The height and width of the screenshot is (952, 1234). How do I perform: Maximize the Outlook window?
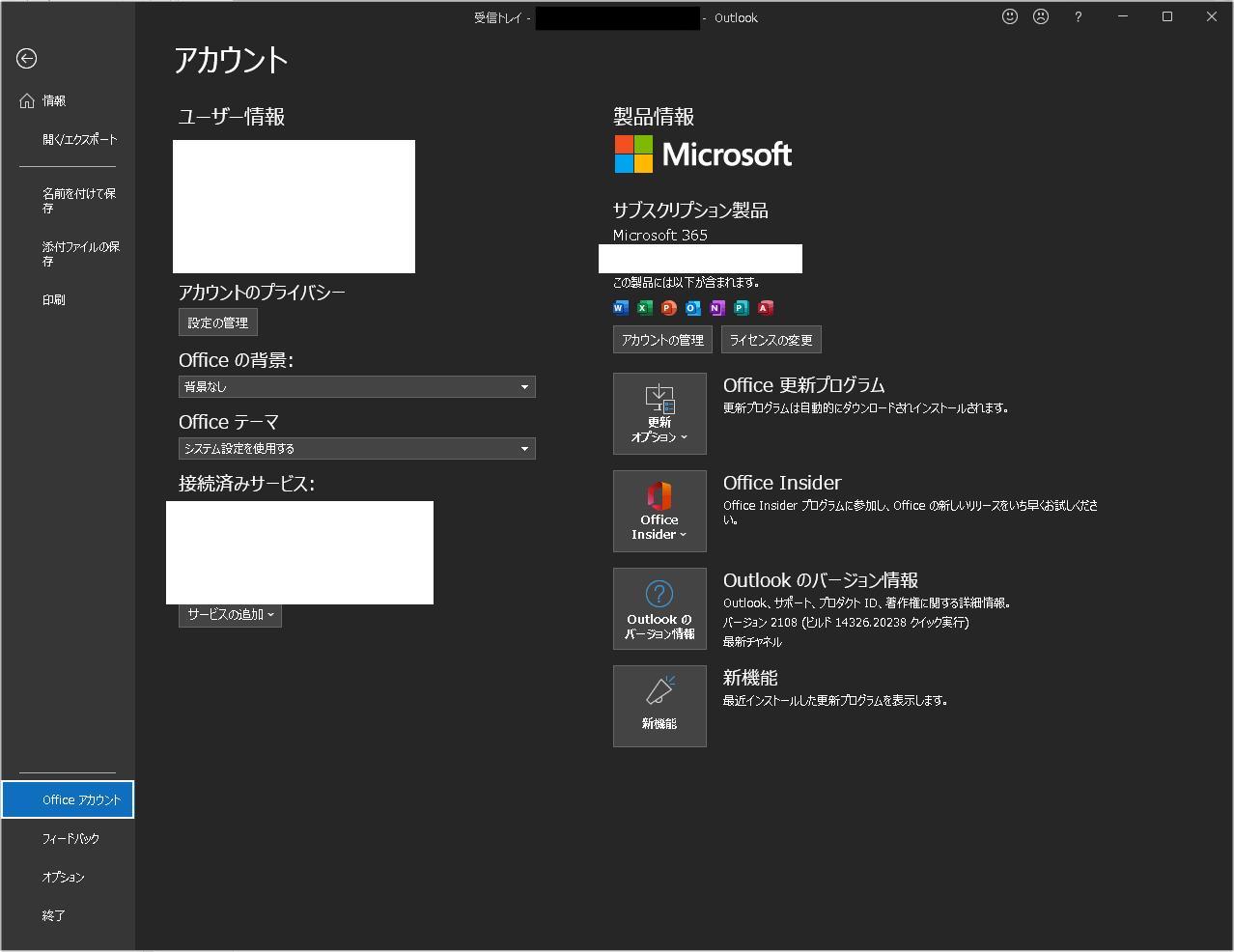pos(1167,16)
